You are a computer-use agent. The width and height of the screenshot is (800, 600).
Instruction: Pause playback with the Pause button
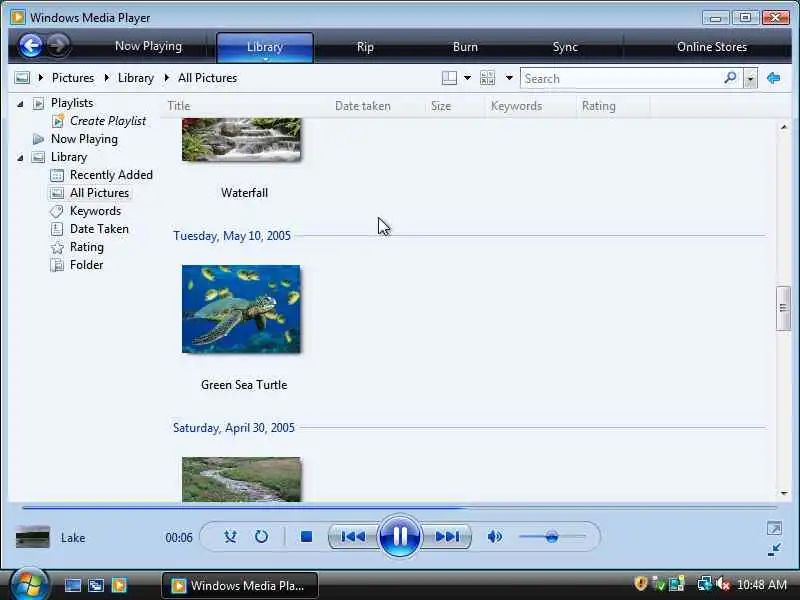pos(400,536)
